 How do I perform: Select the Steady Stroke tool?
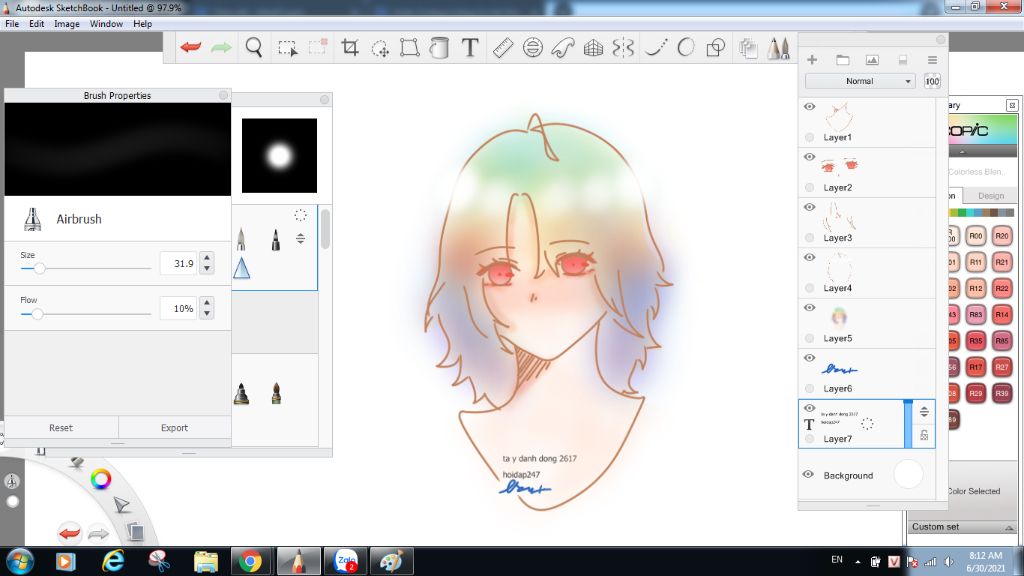655,48
